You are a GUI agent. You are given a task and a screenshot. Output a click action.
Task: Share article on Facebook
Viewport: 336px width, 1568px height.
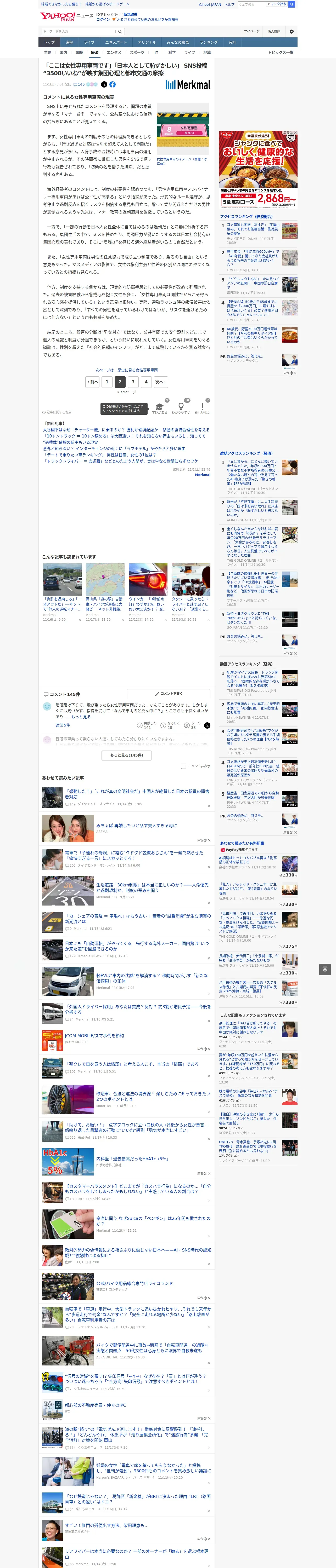112,85
